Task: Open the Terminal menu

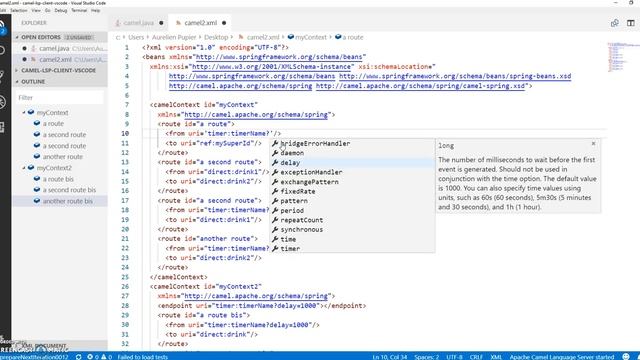Action: pyautogui.click(x=79, y=10)
